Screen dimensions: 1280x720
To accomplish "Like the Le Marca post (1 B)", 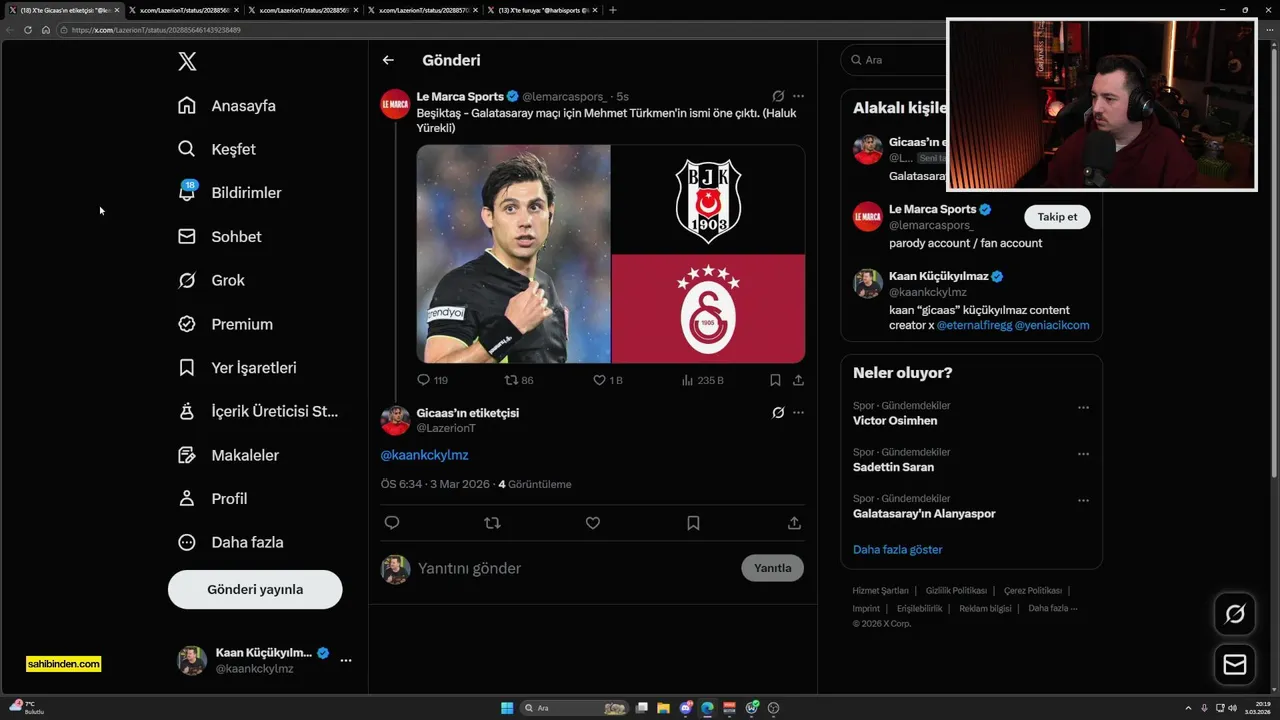I will click(x=608, y=380).
